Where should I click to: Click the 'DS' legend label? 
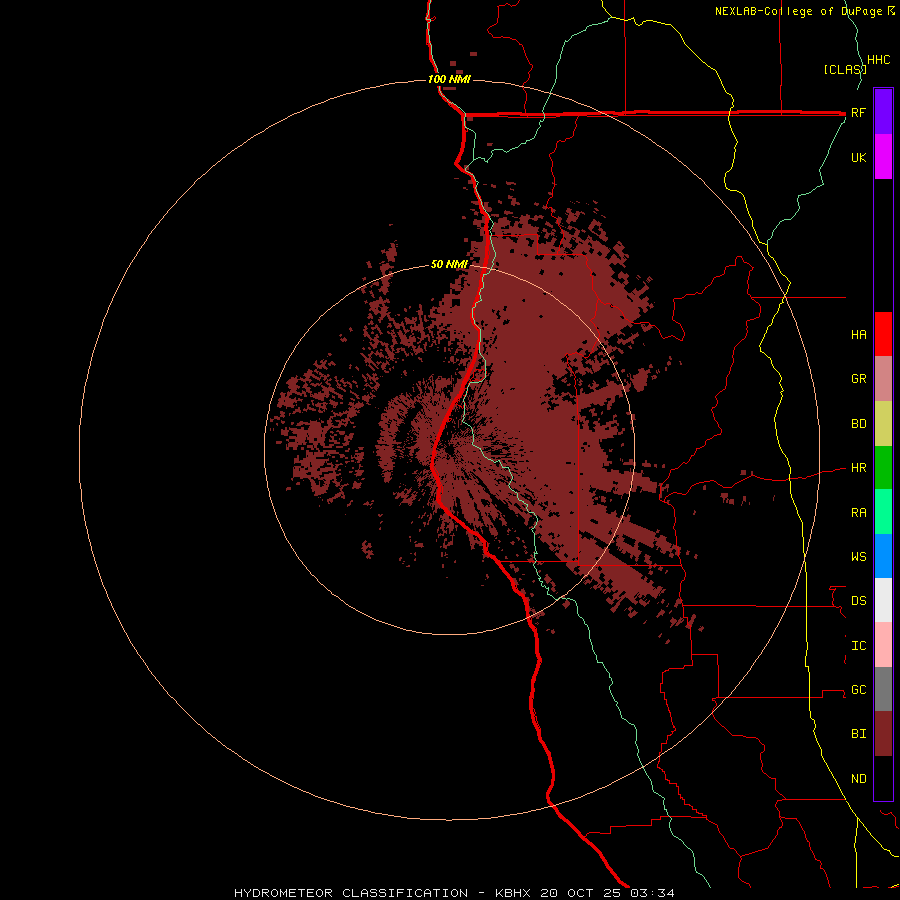pos(858,600)
